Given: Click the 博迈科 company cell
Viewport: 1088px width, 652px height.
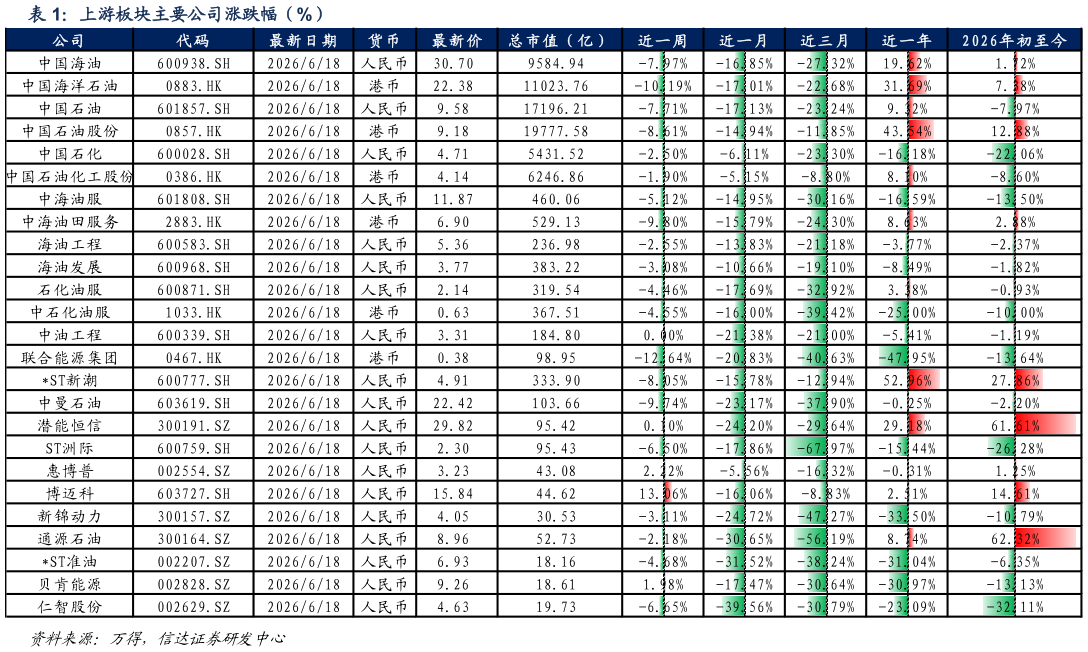Looking at the screenshot, I should (69, 494).
